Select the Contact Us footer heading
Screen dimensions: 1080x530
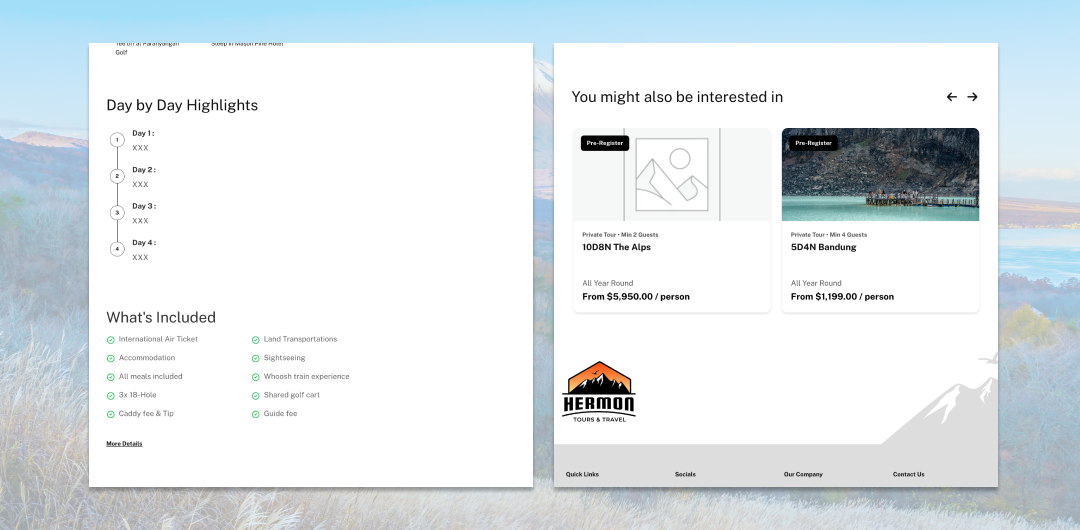click(x=908, y=474)
